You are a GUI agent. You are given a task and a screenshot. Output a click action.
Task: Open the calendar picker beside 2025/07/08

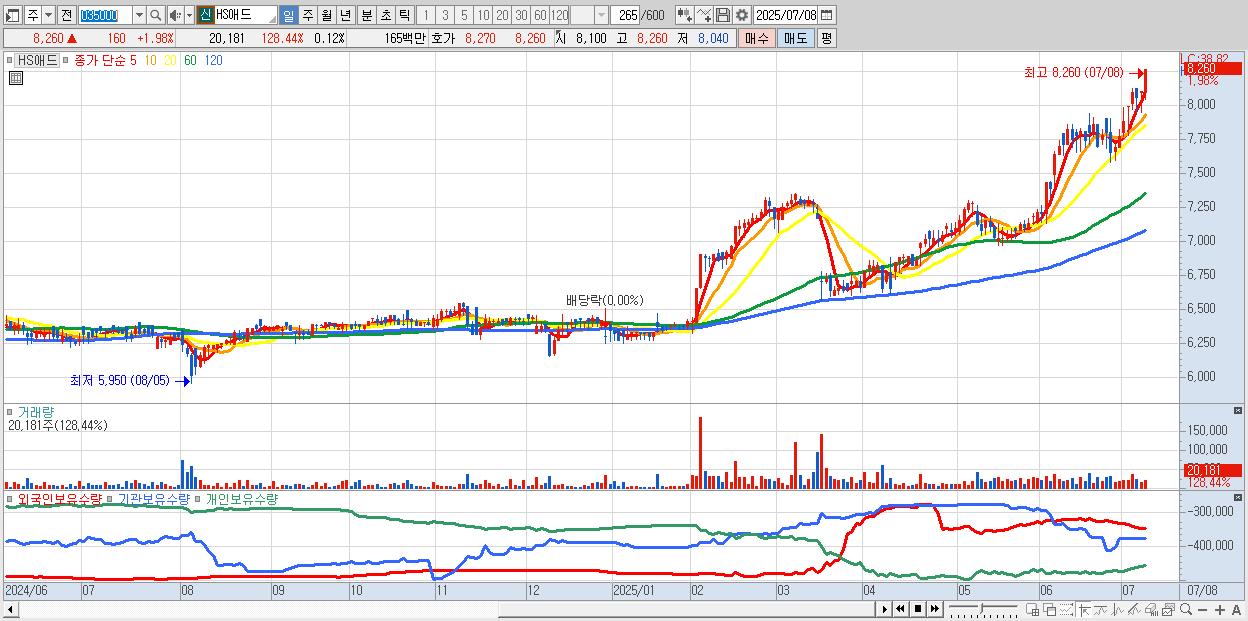tap(826, 15)
